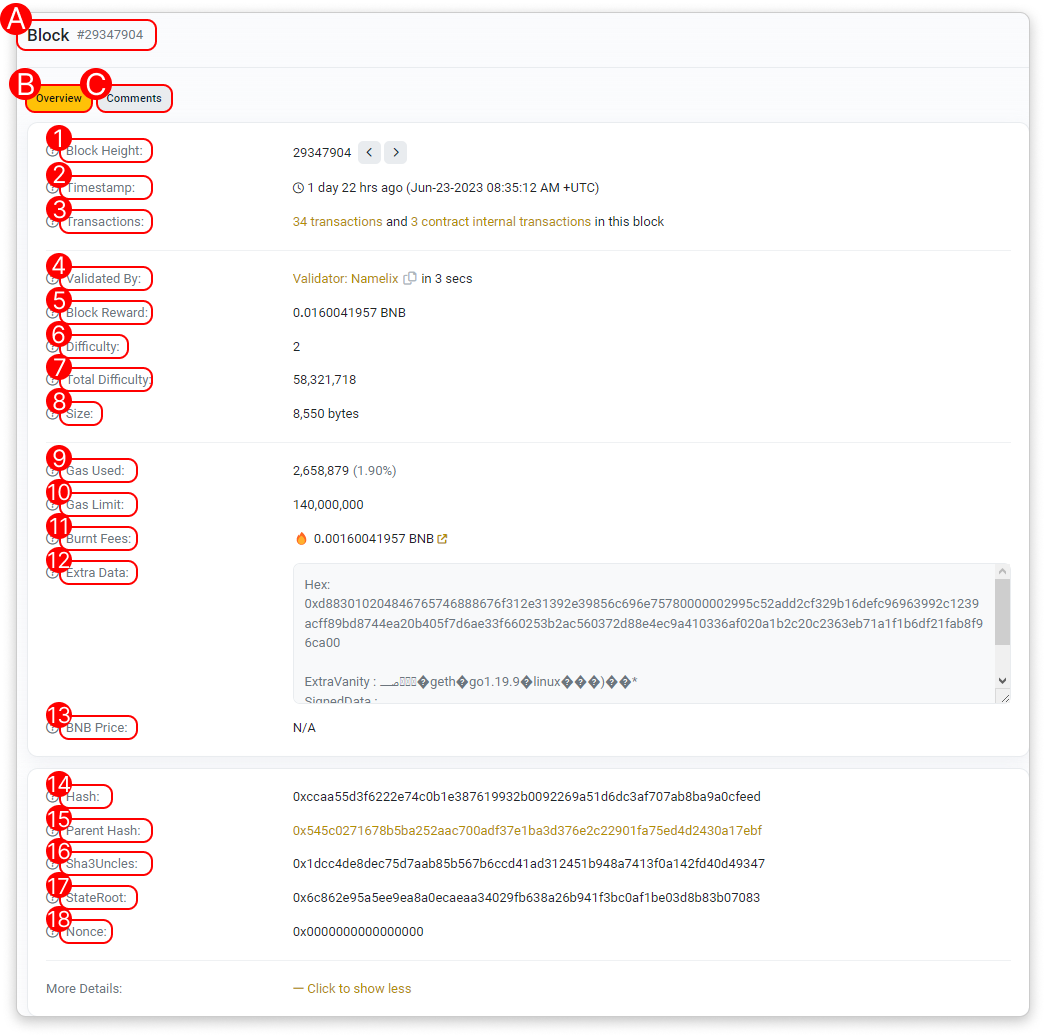Open 3 contract internal transactions link
The image size is (1045, 1036).
tap(500, 222)
